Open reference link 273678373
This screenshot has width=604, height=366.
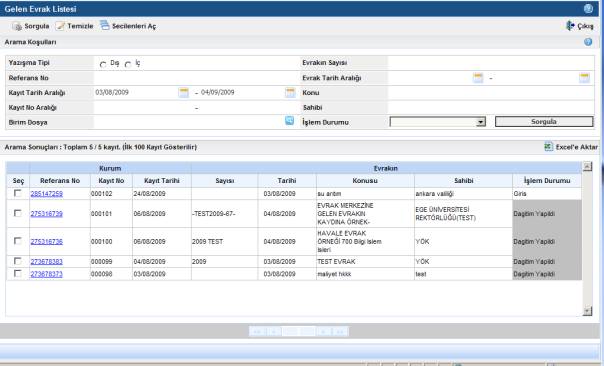(47, 274)
